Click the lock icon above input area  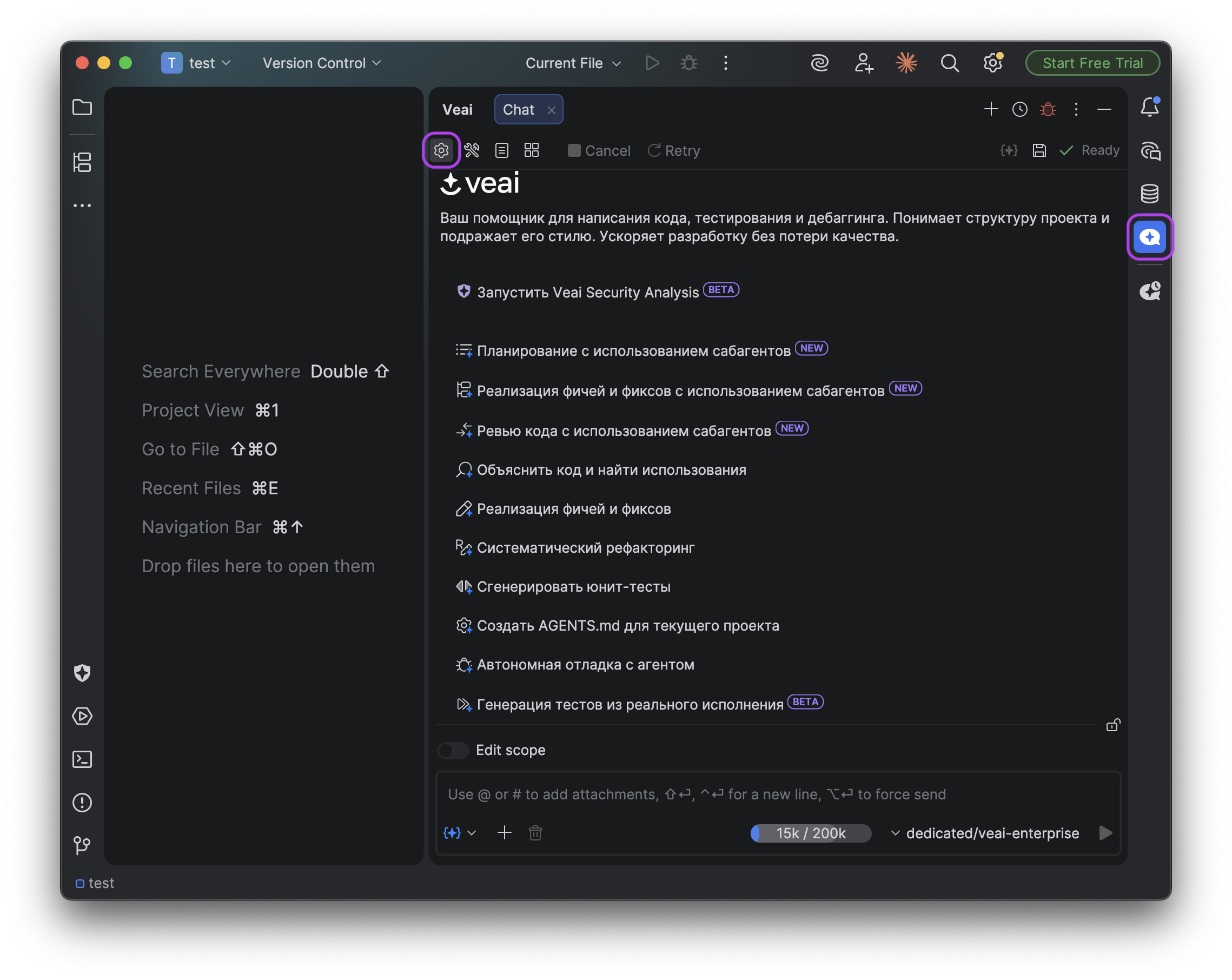[1112, 725]
